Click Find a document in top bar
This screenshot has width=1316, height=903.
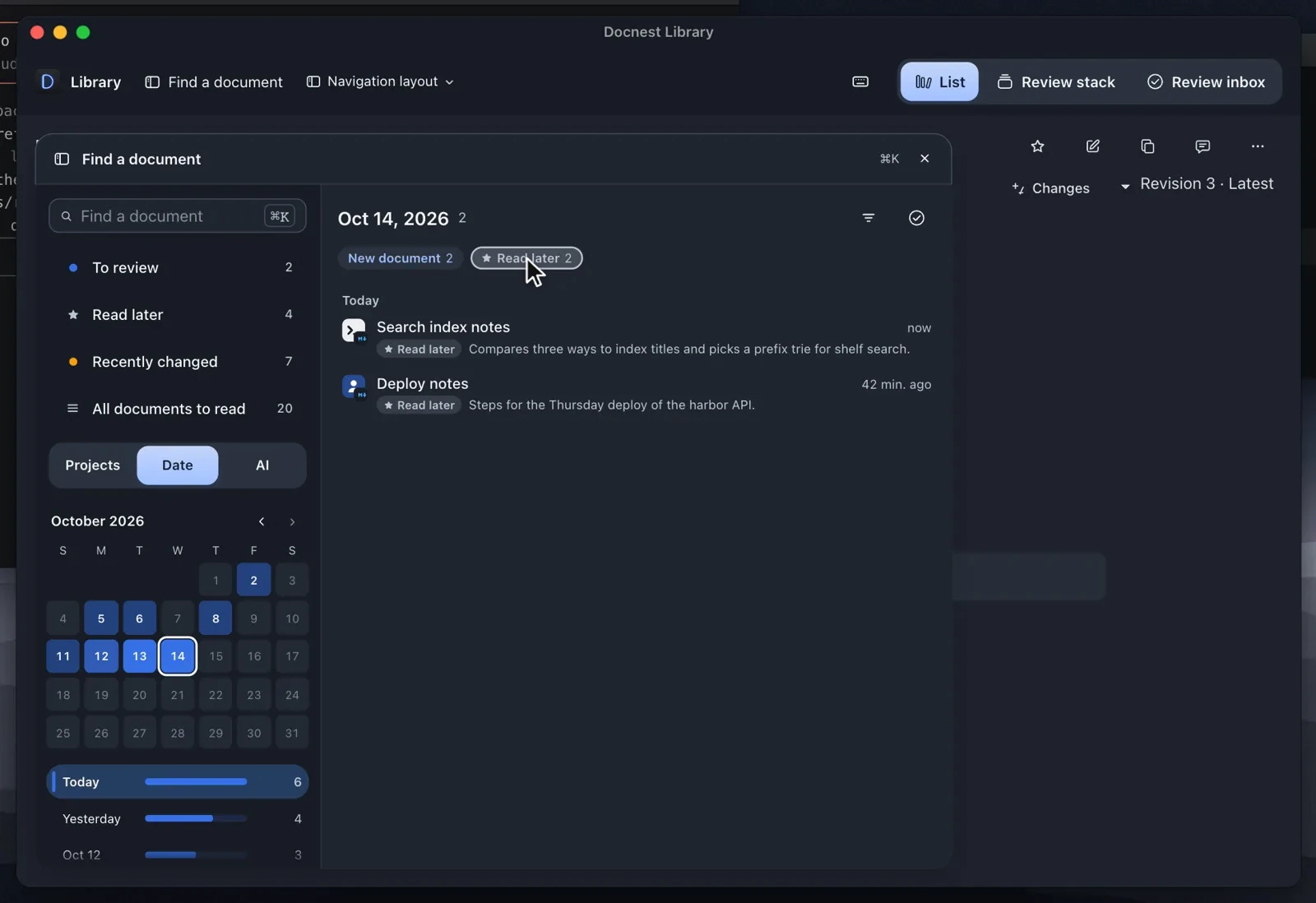coord(214,81)
